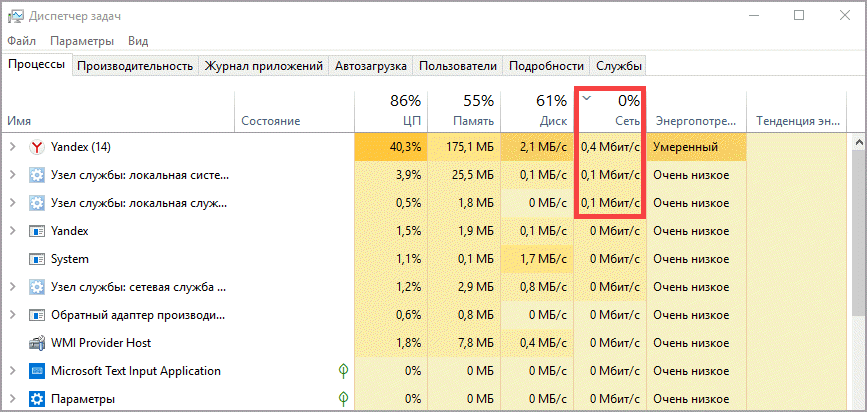Click the Обратный адаптер process icon
The width and height of the screenshot is (867, 412).
[x=37, y=315]
